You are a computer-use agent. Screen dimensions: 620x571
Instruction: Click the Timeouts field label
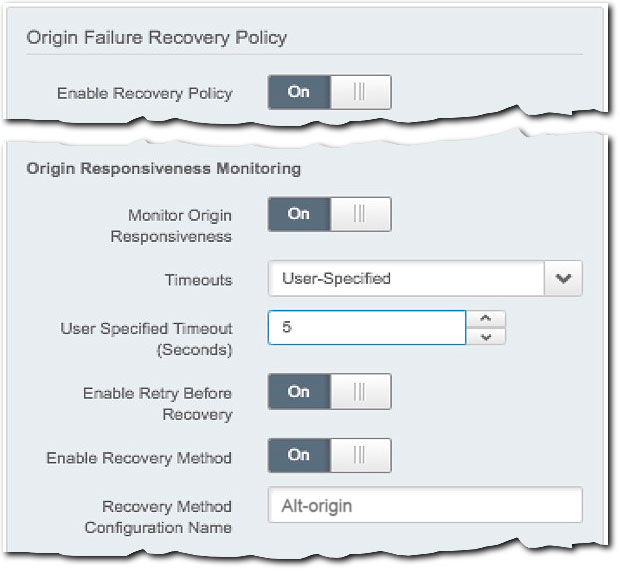coord(198,280)
